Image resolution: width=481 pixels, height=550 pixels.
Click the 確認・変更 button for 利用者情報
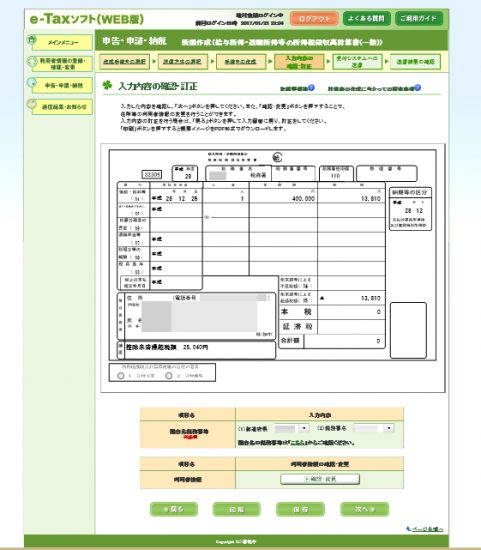pyautogui.click(x=320, y=479)
